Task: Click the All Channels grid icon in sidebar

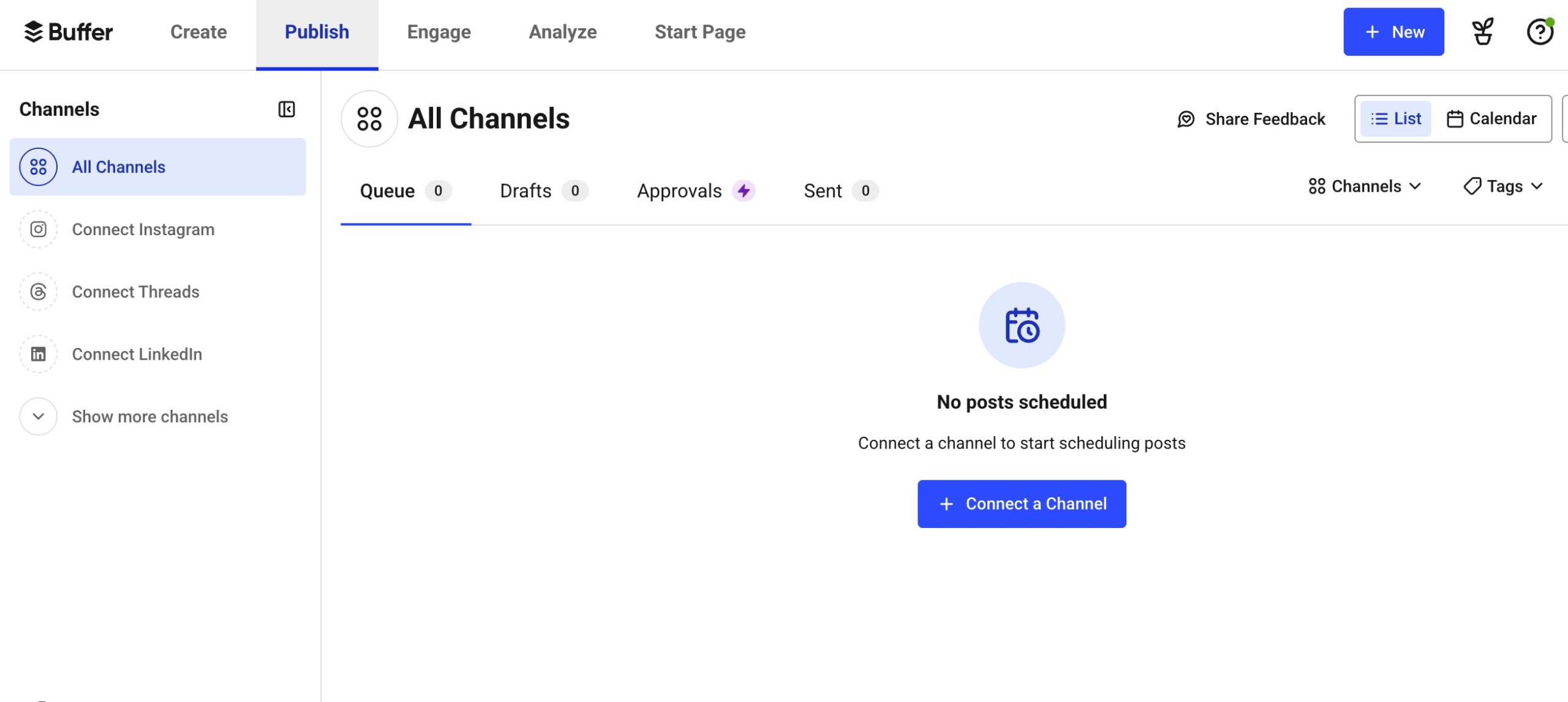Action: pos(38,167)
